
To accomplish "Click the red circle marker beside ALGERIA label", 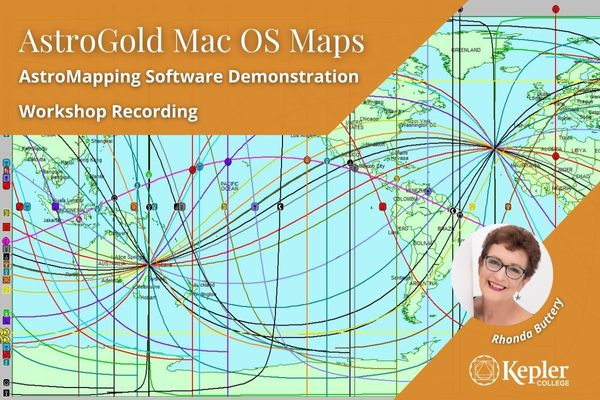I will [556, 156].
